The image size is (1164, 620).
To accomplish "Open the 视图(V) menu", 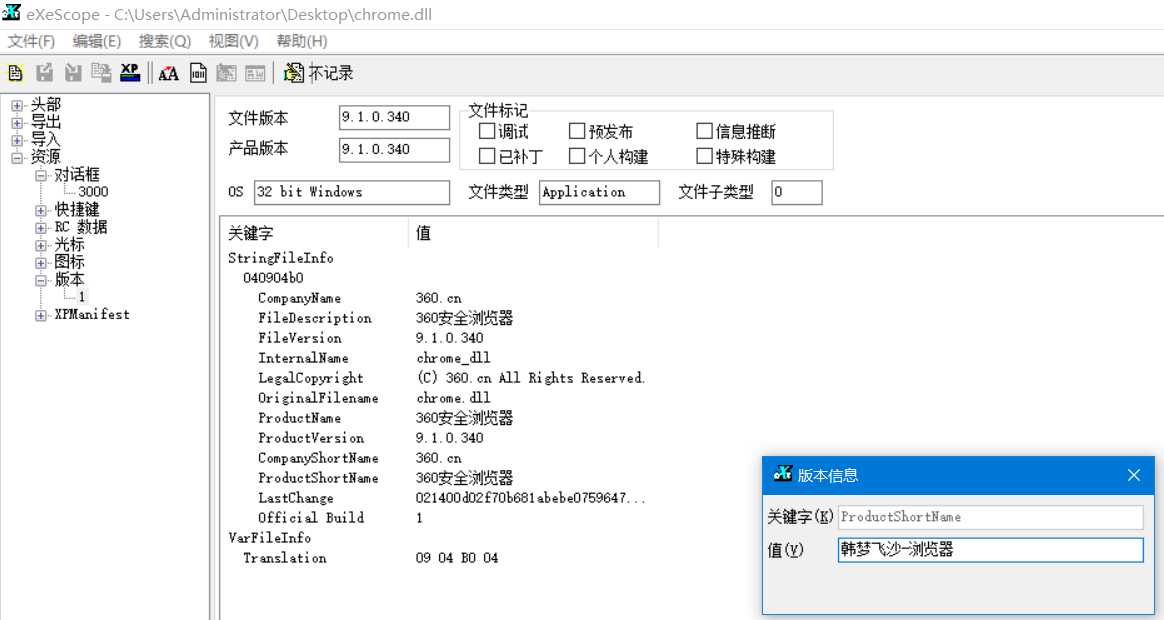I will 233,41.
